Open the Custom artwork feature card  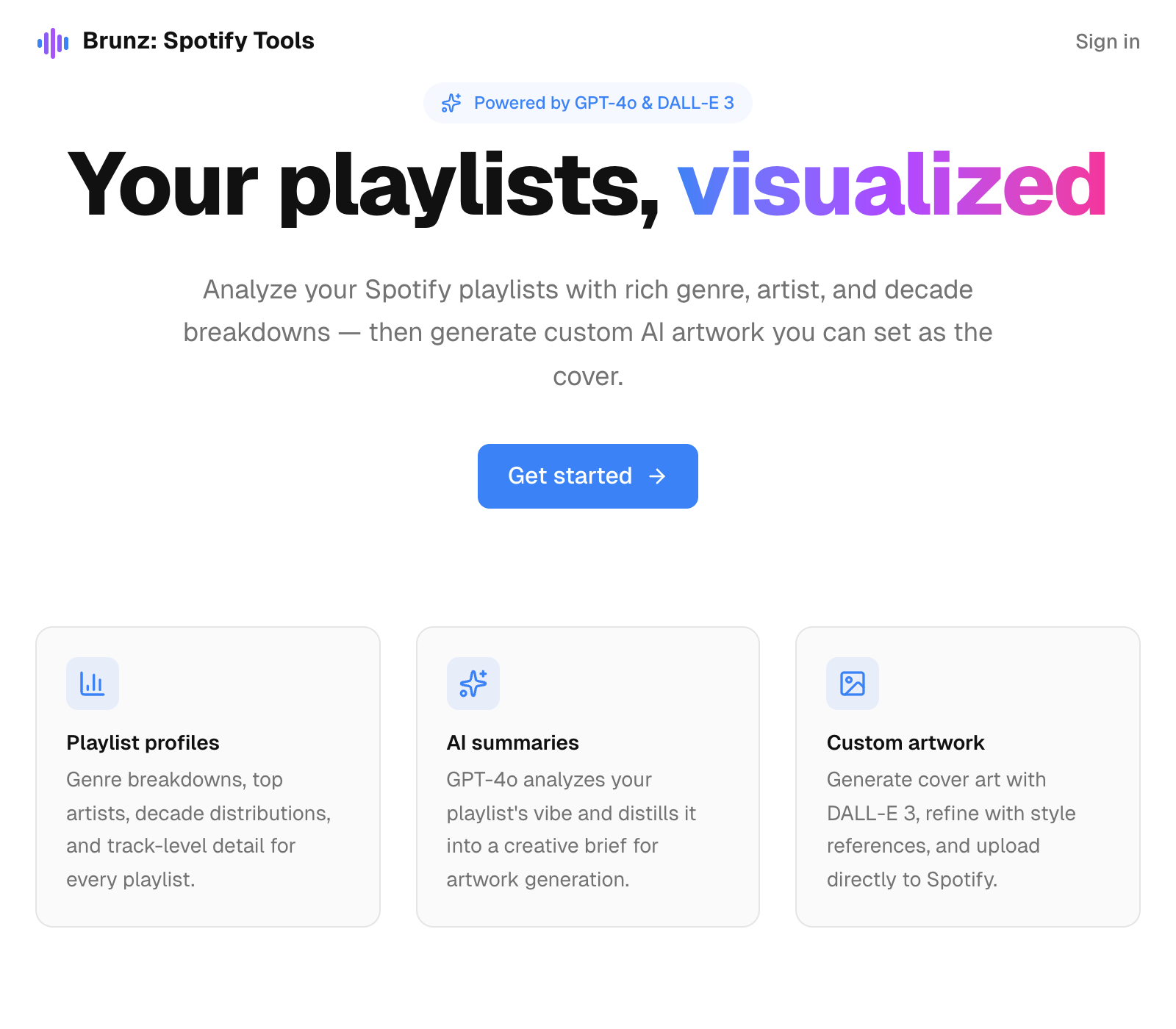click(x=967, y=775)
